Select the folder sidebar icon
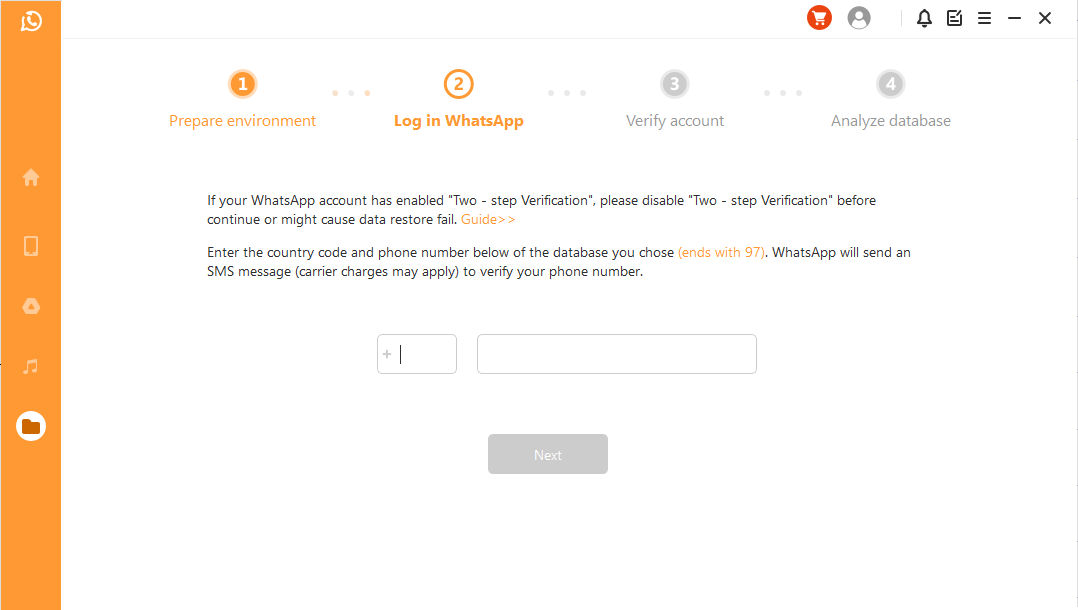Viewport: 1078px width, 610px height. click(x=31, y=426)
